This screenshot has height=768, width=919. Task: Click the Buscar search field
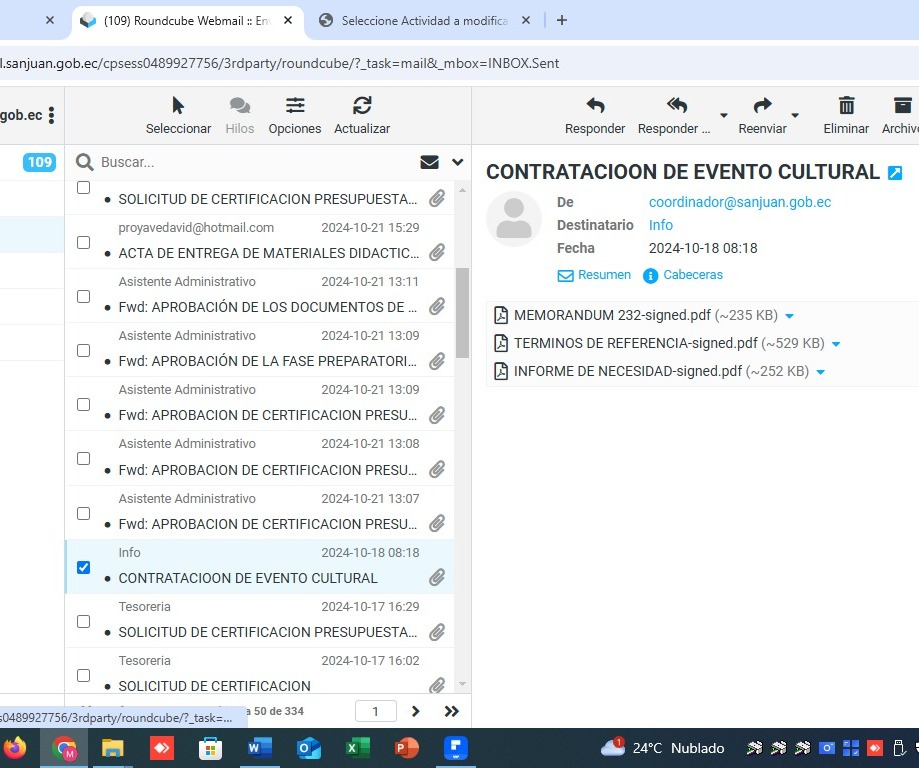click(x=250, y=162)
